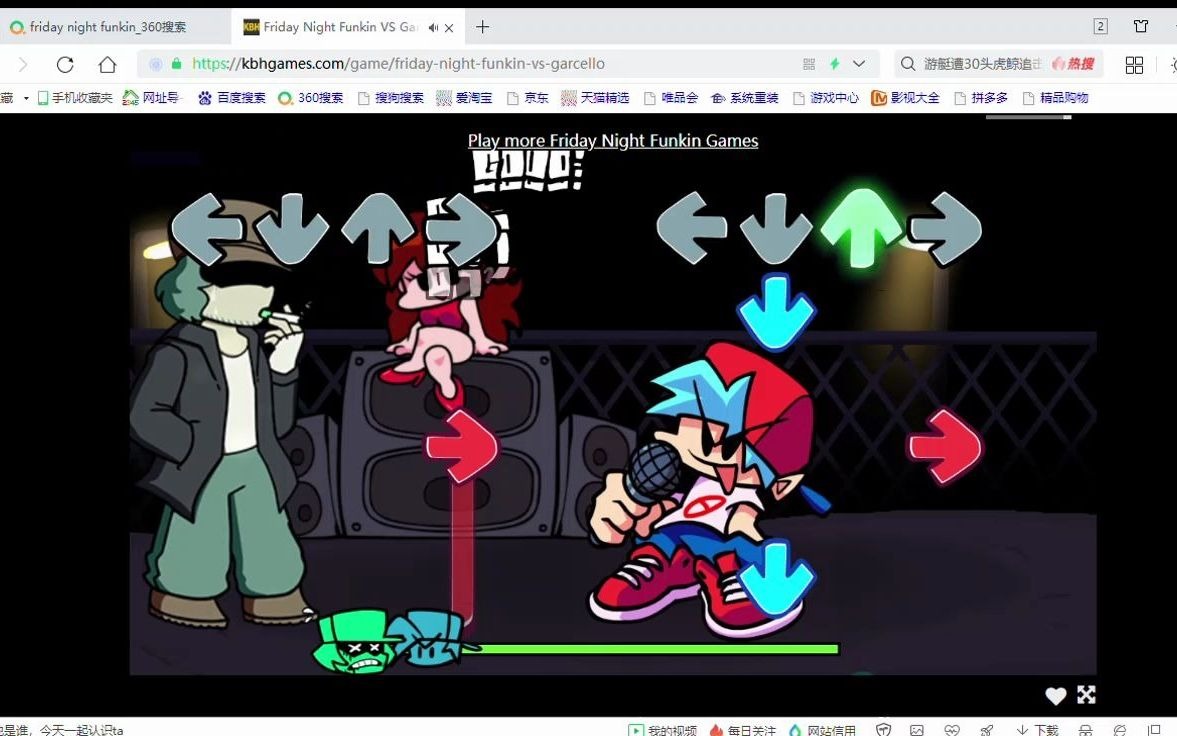Click the shirt skin icon in title bar
This screenshot has height=736, width=1177.
1141,26
